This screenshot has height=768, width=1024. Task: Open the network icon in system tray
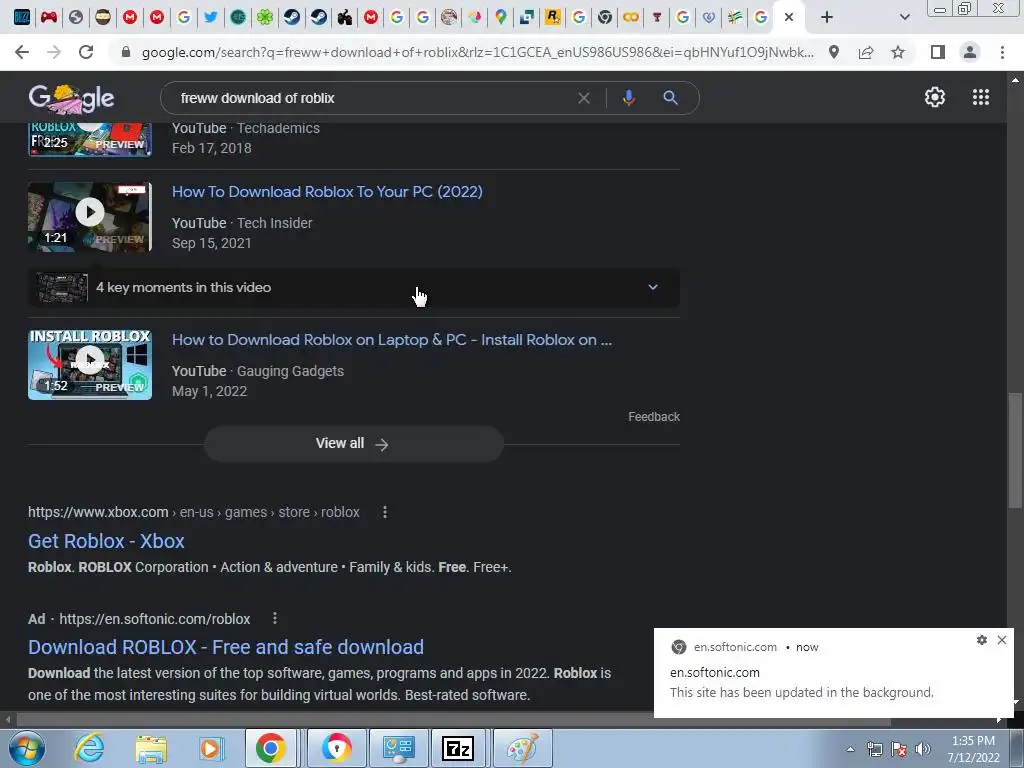pos(874,749)
